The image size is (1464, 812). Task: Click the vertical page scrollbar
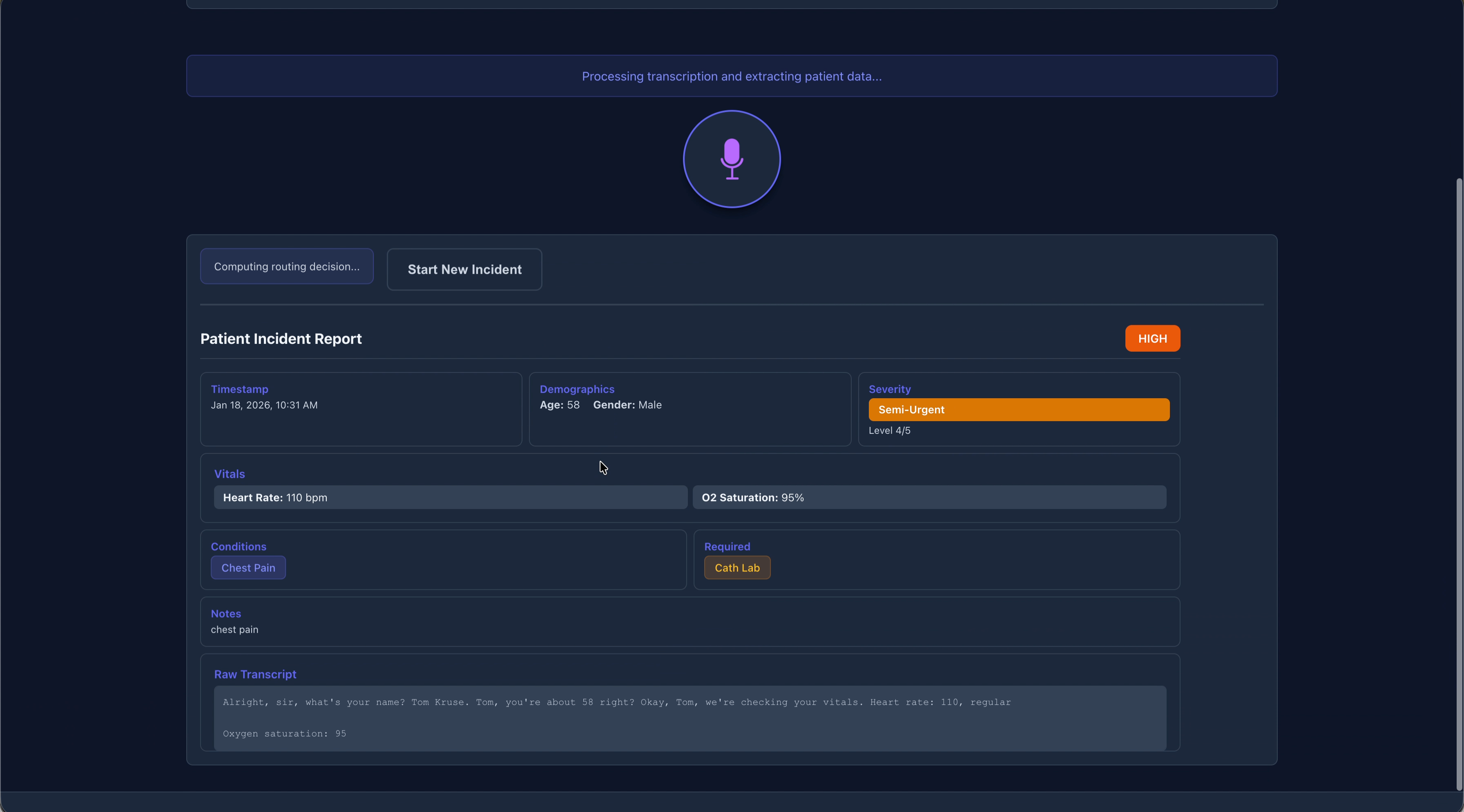point(1459,483)
